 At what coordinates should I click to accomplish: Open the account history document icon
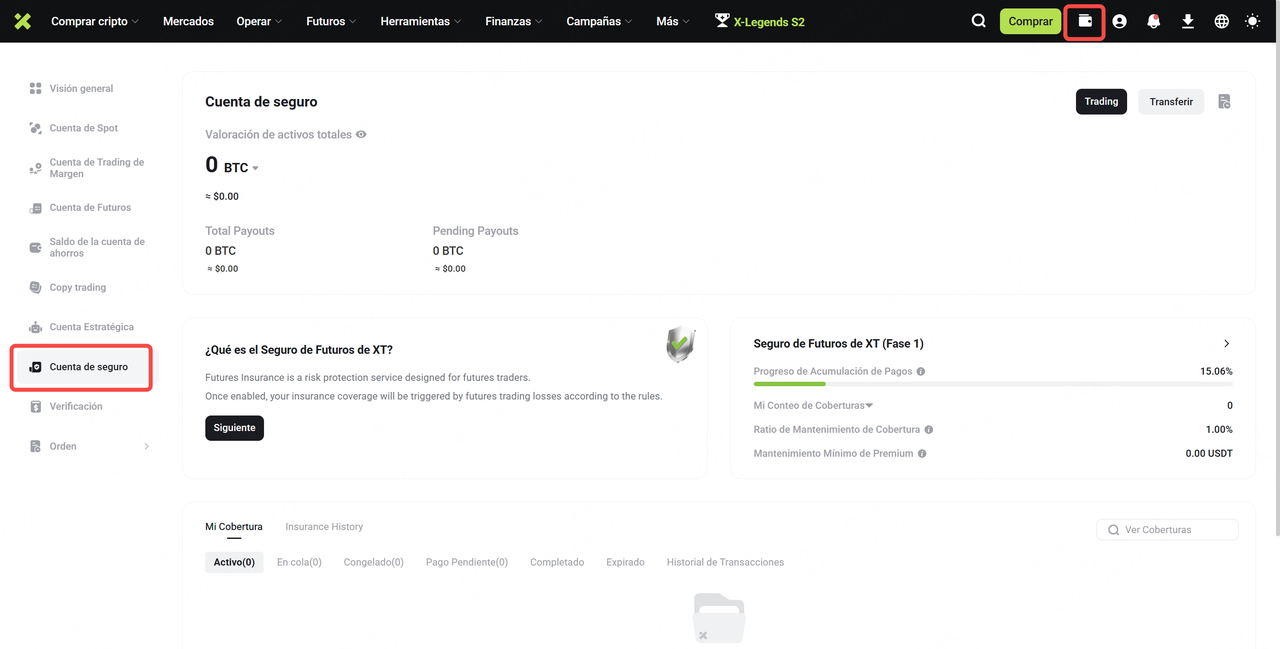click(x=1225, y=101)
